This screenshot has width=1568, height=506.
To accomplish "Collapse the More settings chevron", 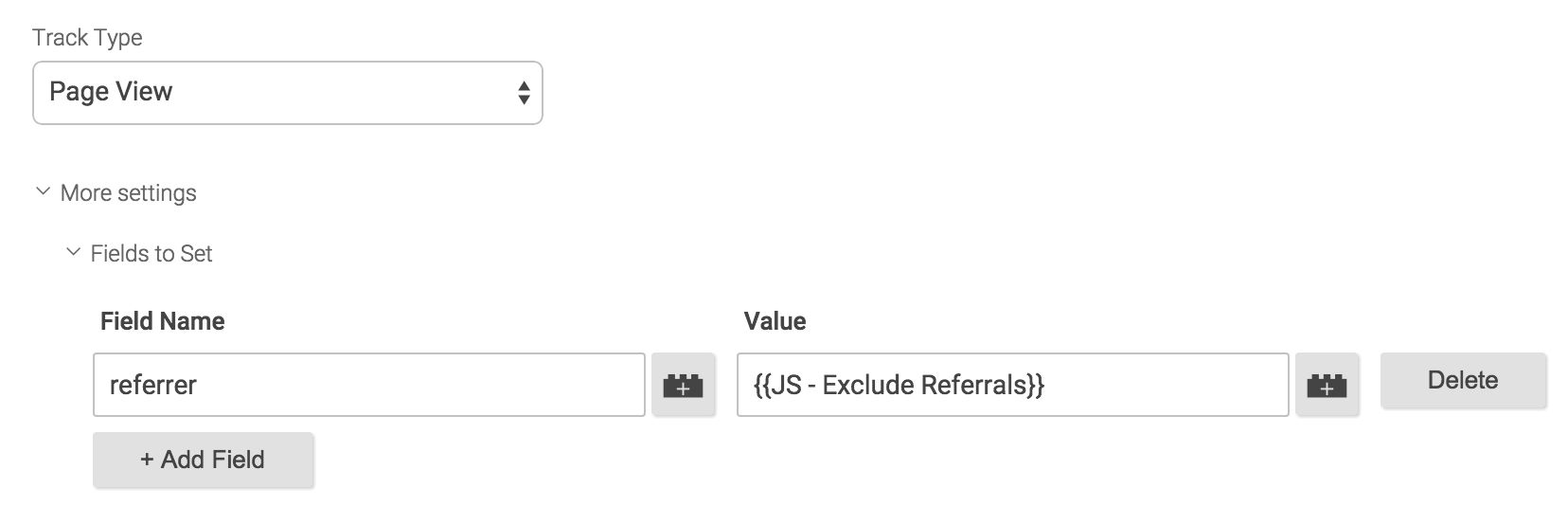I will [x=43, y=191].
